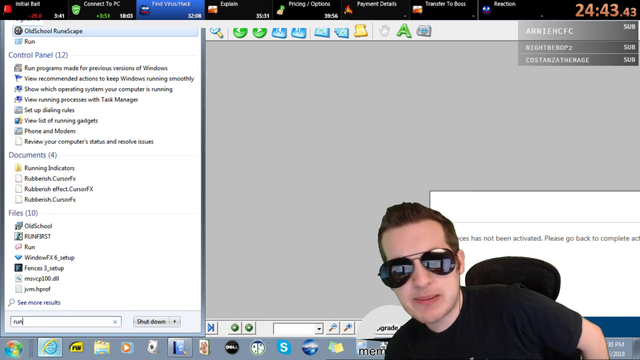The height and width of the screenshot is (360, 640).
Task: Select Show which operating system your computer is running
Action: point(98,89)
